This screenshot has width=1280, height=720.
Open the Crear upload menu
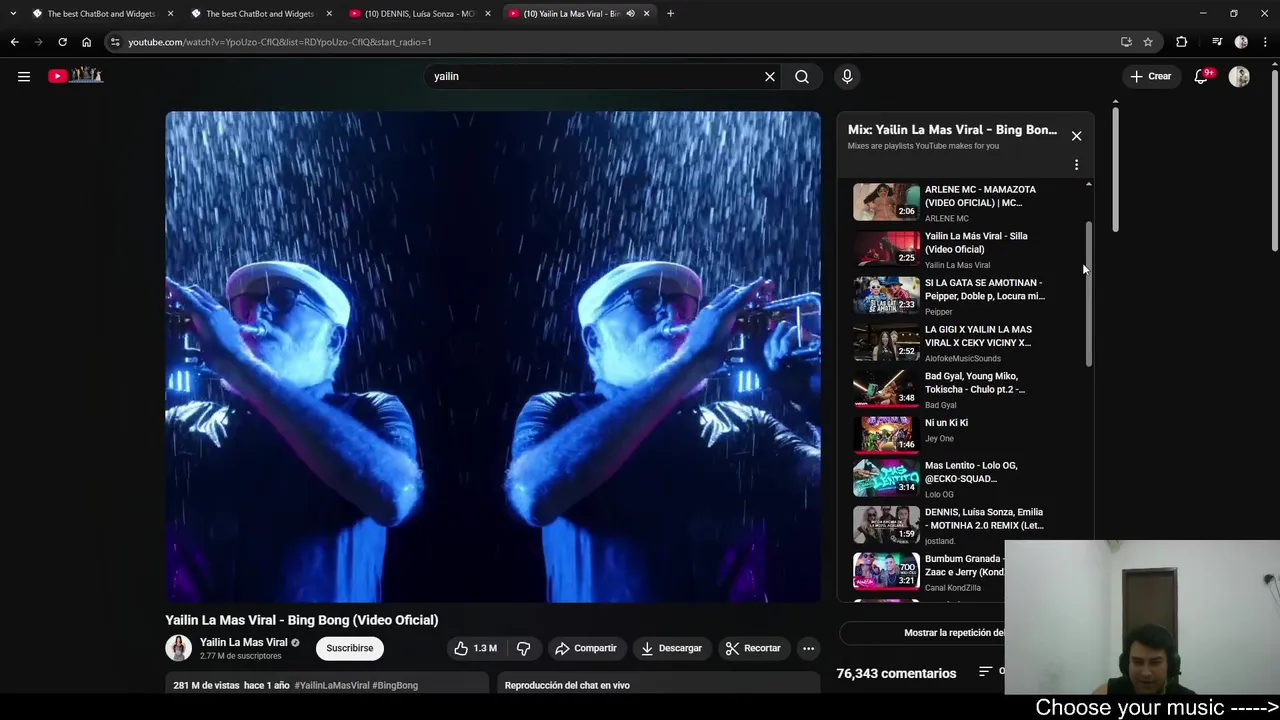[x=1151, y=76]
